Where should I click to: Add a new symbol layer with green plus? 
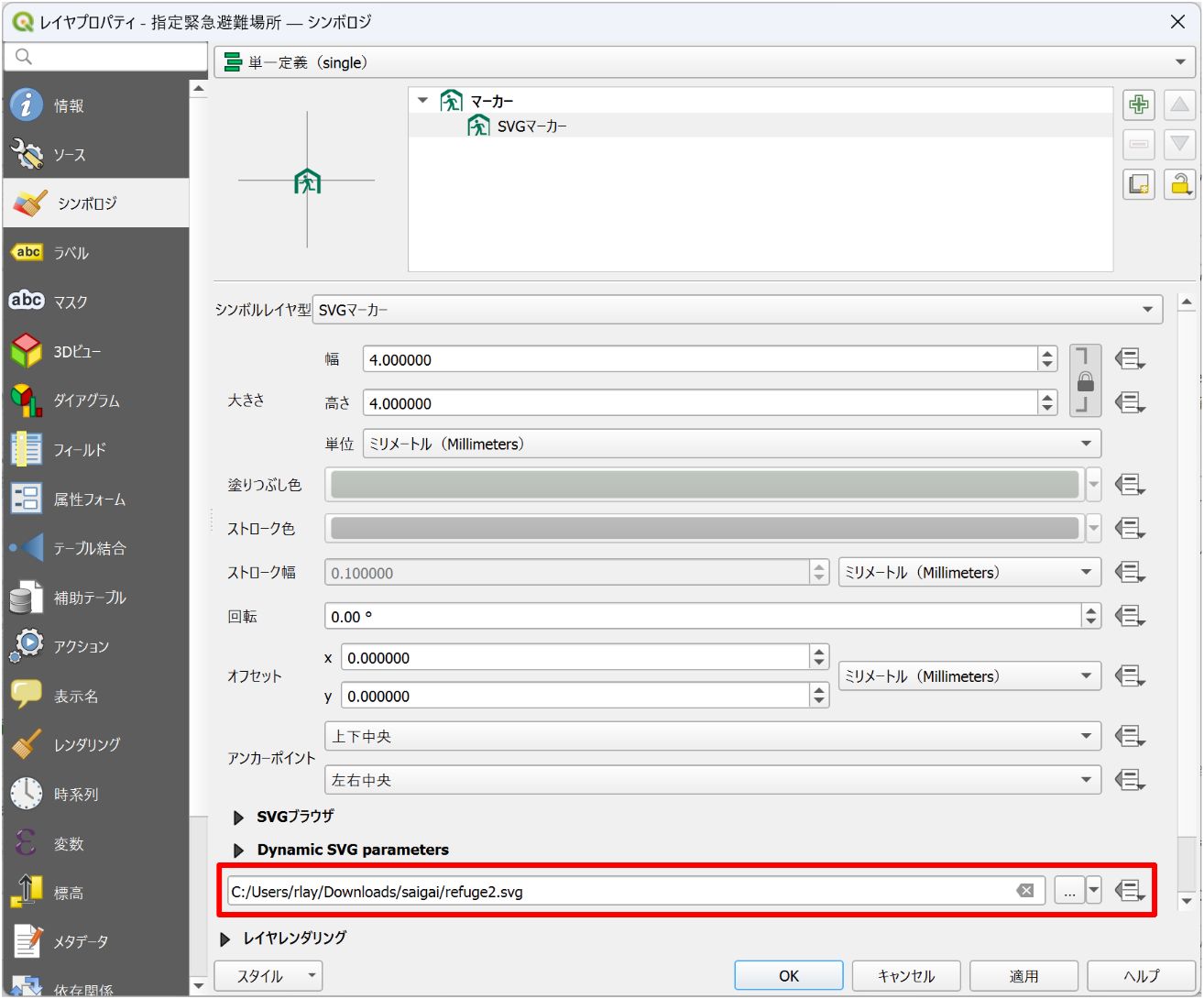pos(1139,104)
